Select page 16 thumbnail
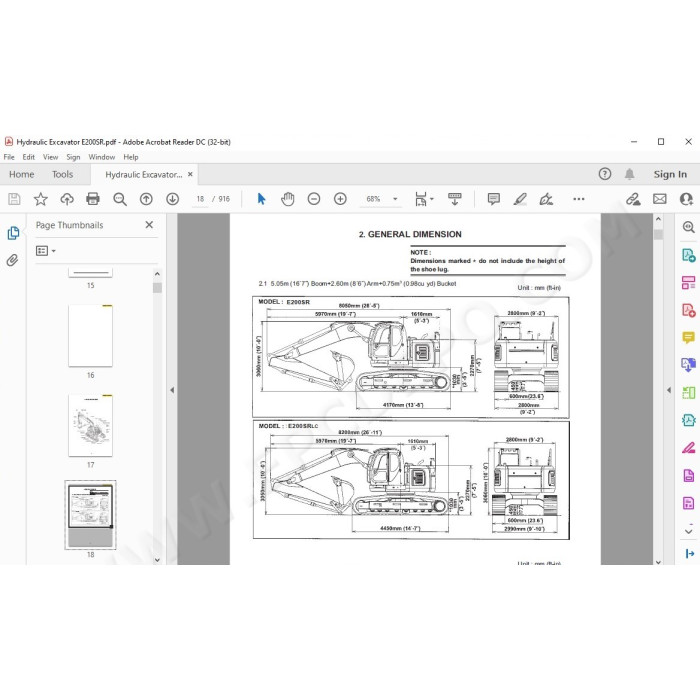Viewport: 700px width, 700px height. (91, 336)
